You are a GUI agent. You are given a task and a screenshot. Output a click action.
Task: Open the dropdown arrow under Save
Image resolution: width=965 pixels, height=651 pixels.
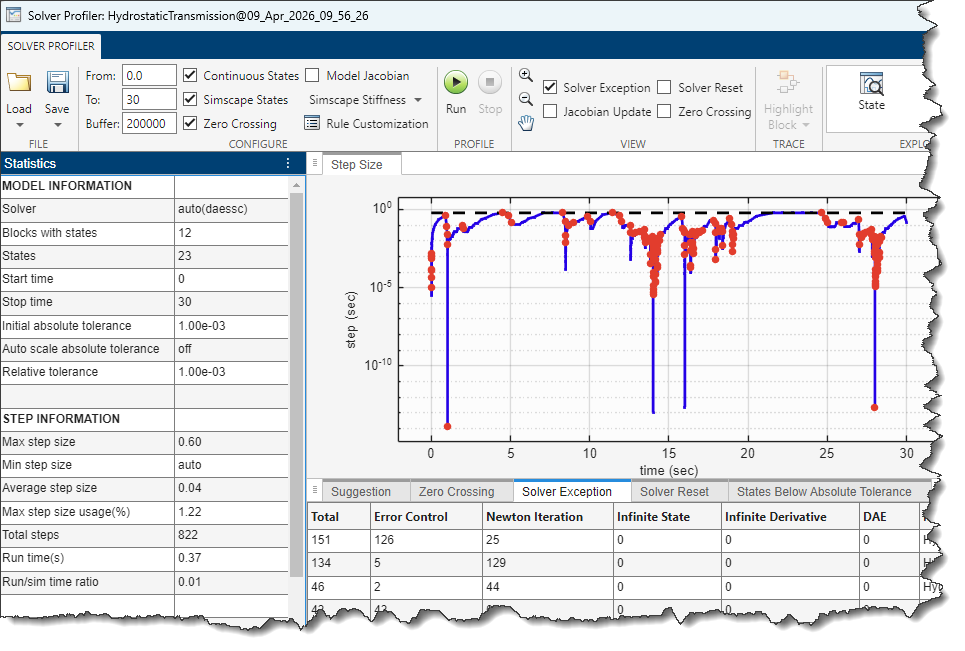coord(57,126)
